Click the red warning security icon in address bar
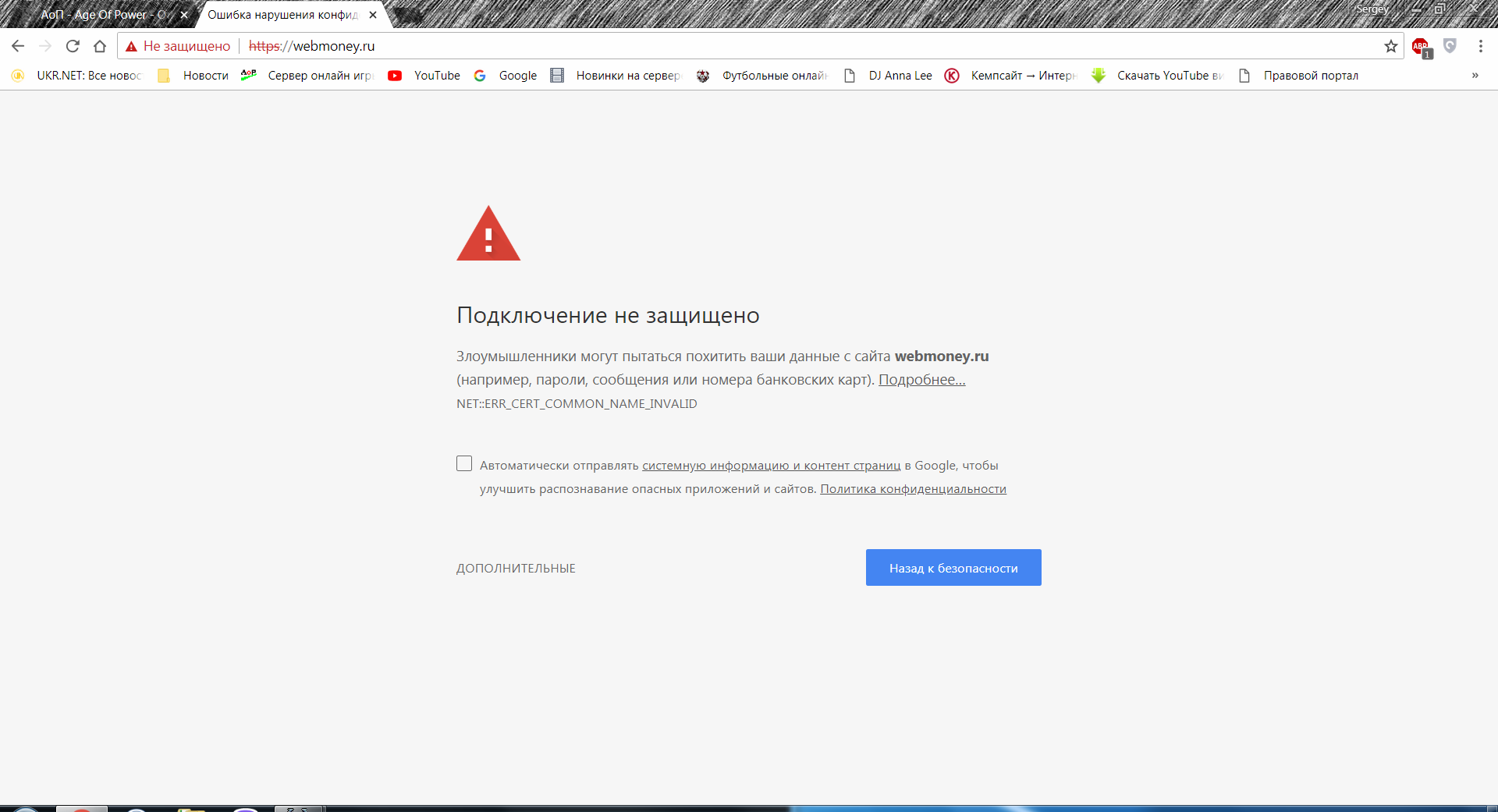Screen dimensions: 1498x812 [132, 46]
